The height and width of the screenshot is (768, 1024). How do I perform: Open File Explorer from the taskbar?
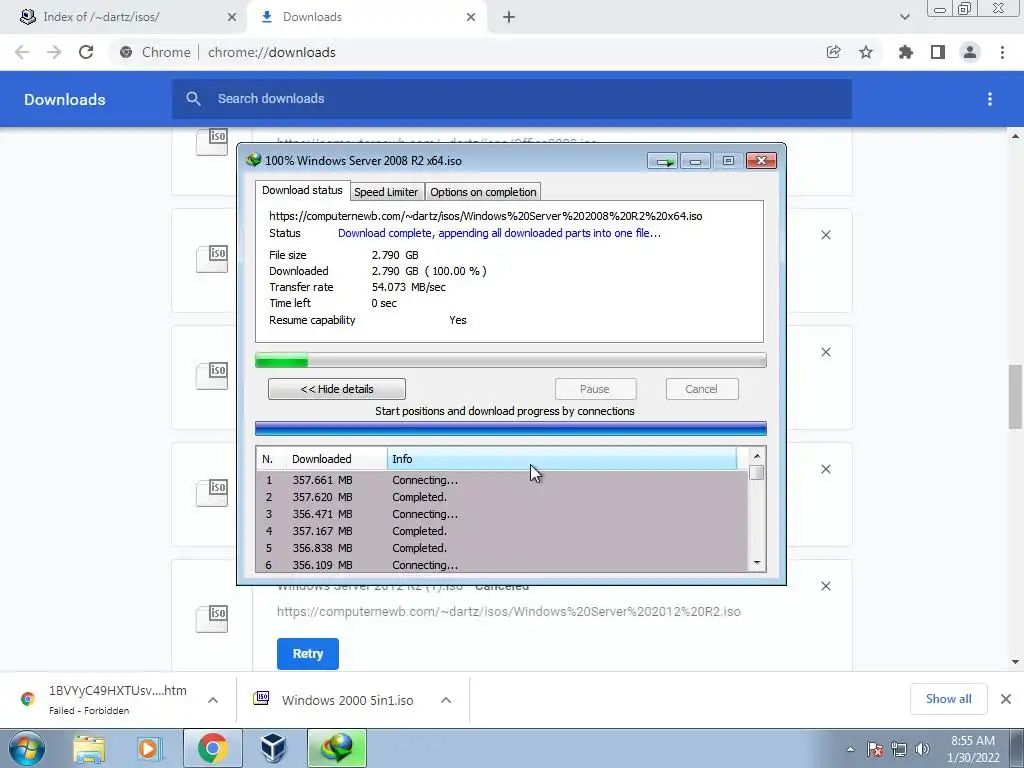[x=89, y=748]
